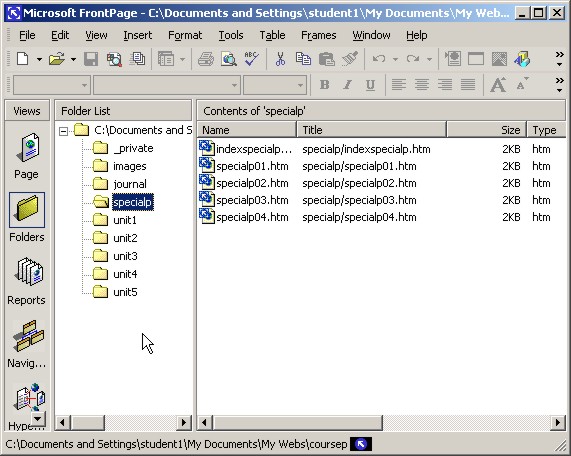Viewport: 571px width, 456px height.
Task: Collapse the root C:\Documents folder tree
Action: pyautogui.click(x=63, y=131)
